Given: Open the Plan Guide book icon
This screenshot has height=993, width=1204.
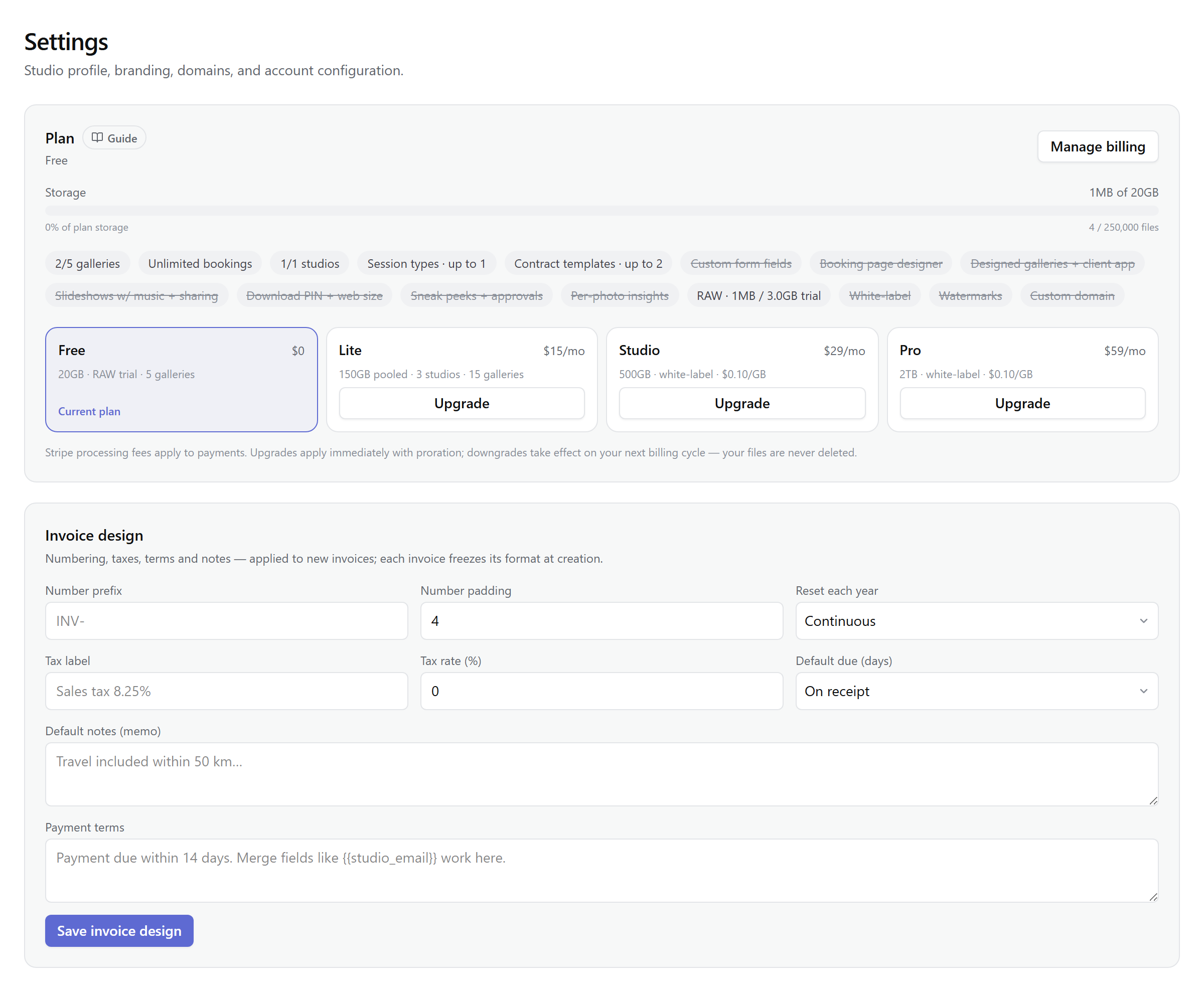Looking at the screenshot, I should (x=97, y=138).
